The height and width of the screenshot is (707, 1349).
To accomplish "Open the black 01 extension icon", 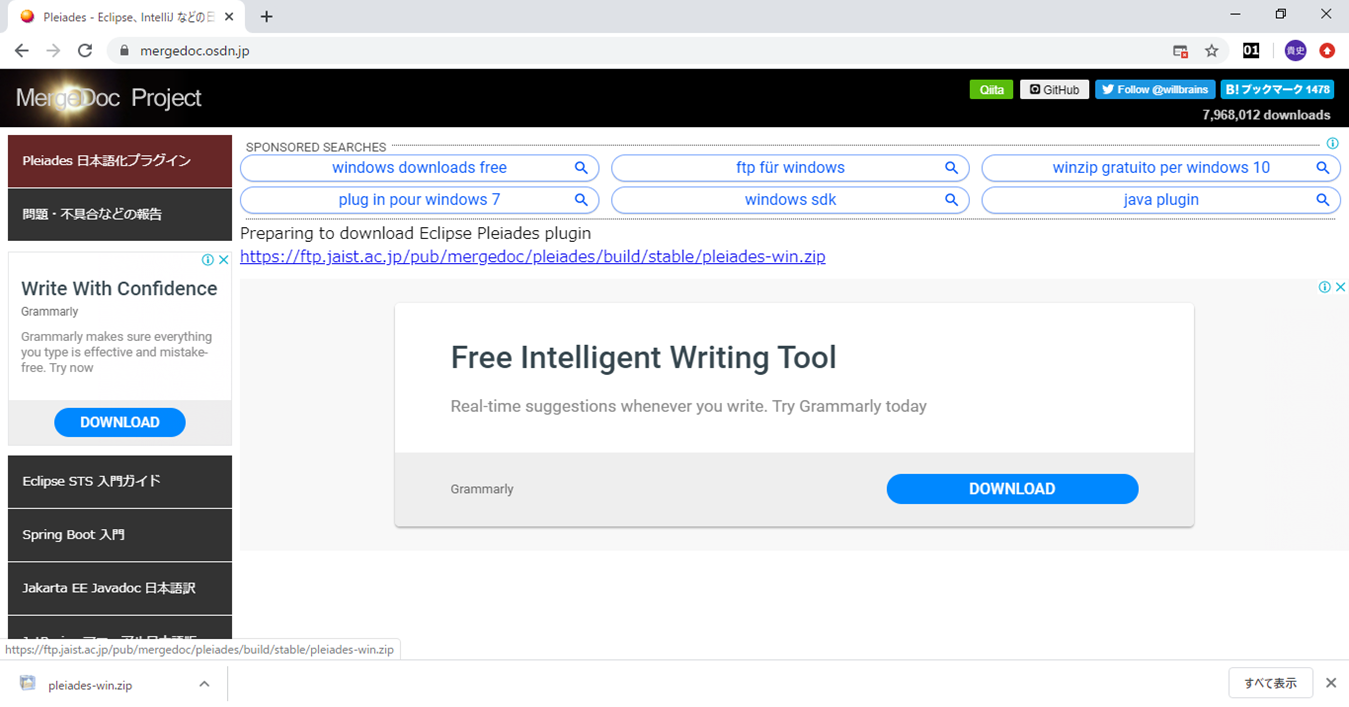I will click(x=1251, y=50).
